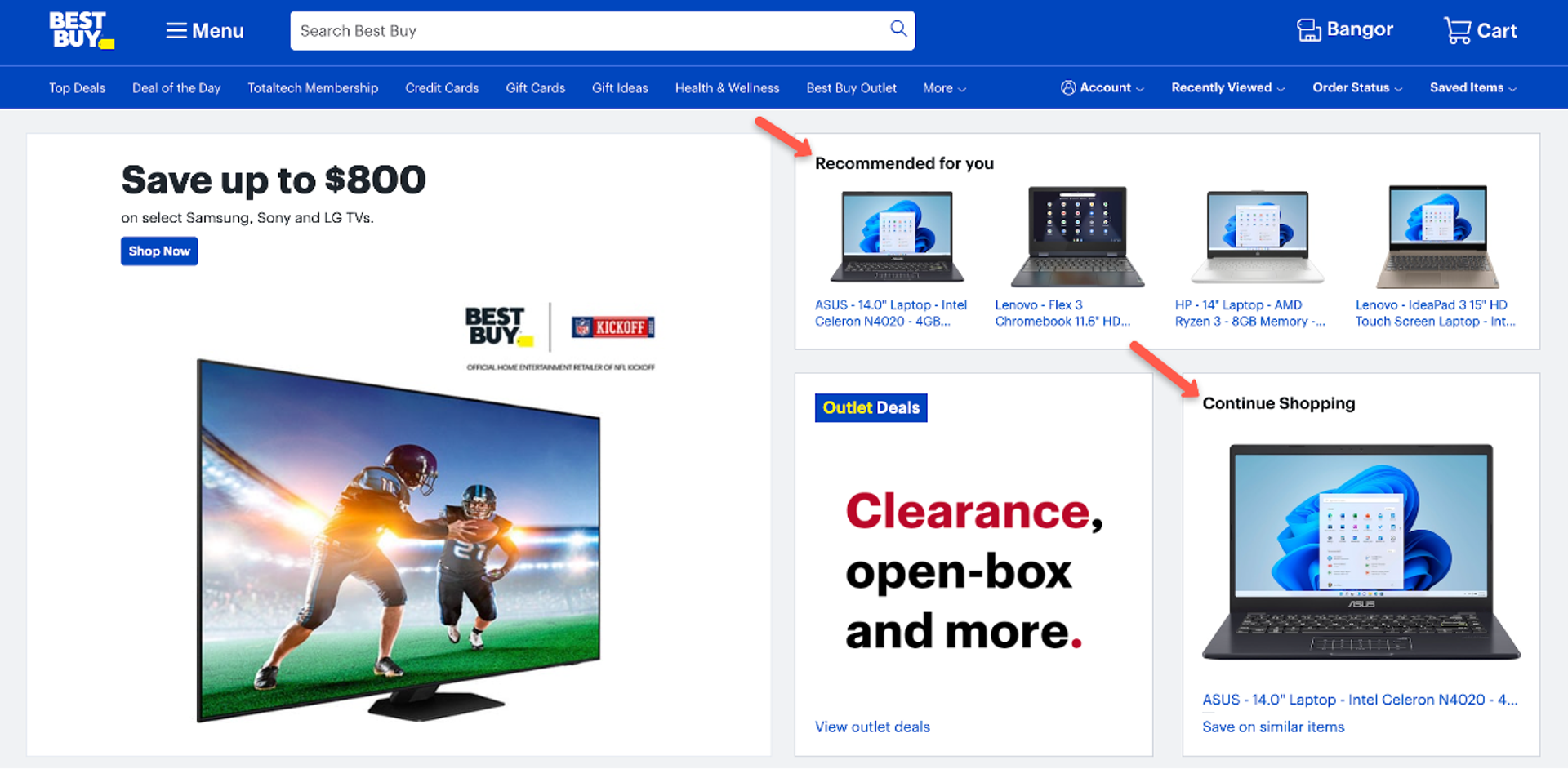Viewport: 1568px width, 769px height.
Task: Open Totaltech Membership page
Action: click(313, 88)
